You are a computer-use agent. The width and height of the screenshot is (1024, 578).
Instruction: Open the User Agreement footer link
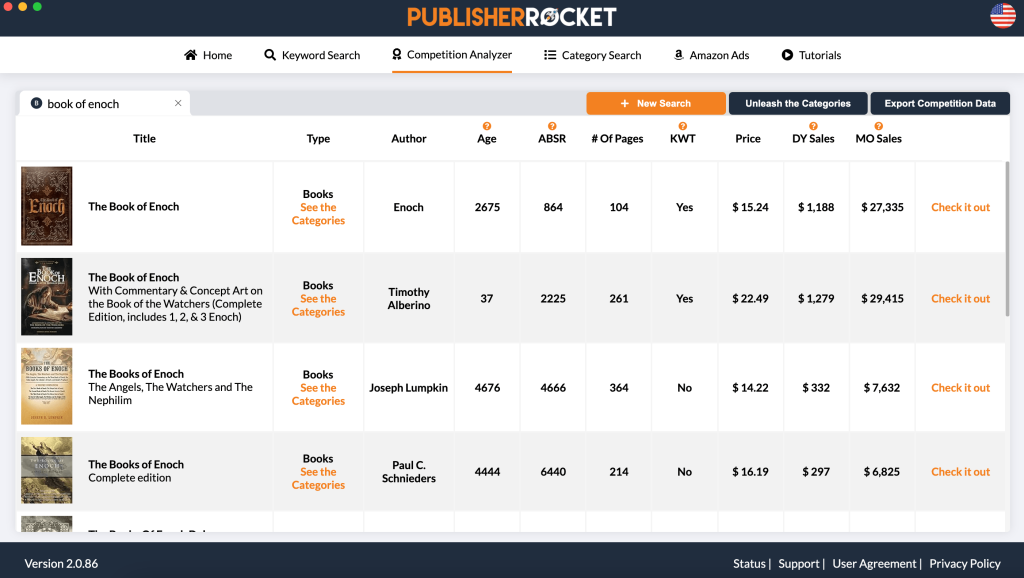(874, 564)
